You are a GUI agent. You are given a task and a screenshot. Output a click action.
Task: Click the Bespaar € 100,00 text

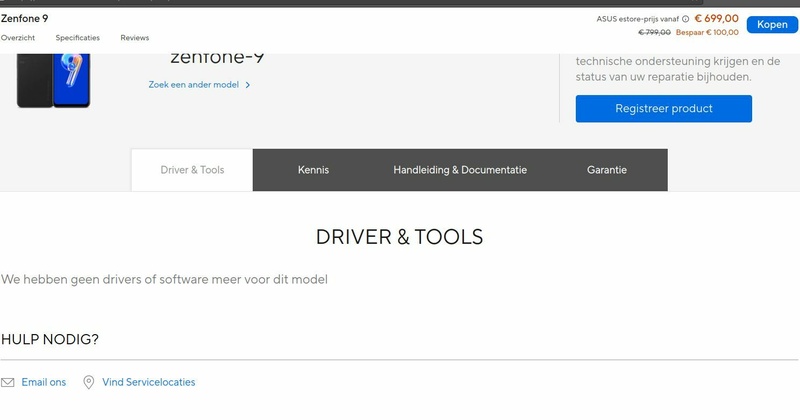[x=707, y=32]
